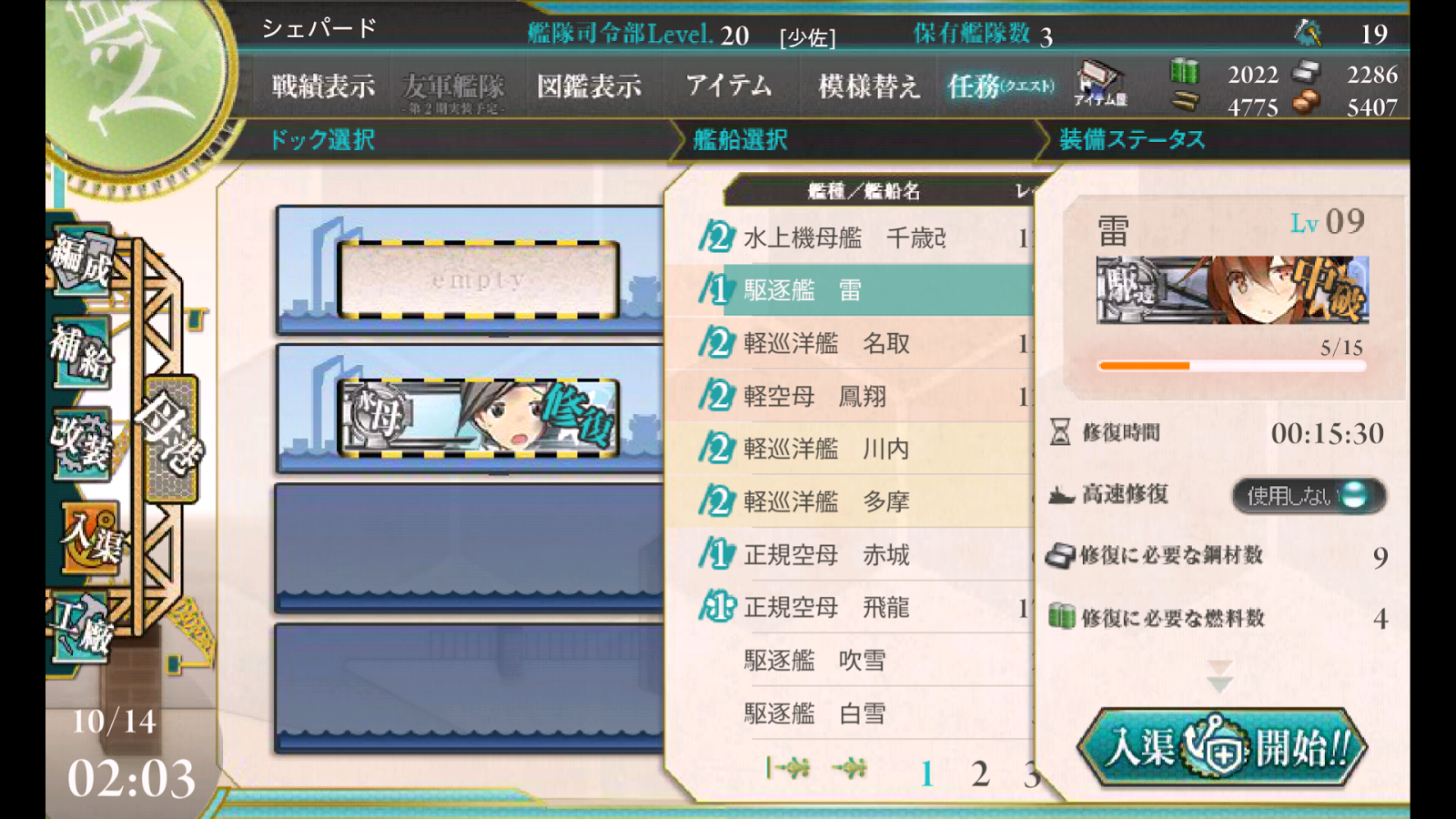
Task: Open the 編成 (fleet organization) sidebar icon
Action: (x=82, y=260)
